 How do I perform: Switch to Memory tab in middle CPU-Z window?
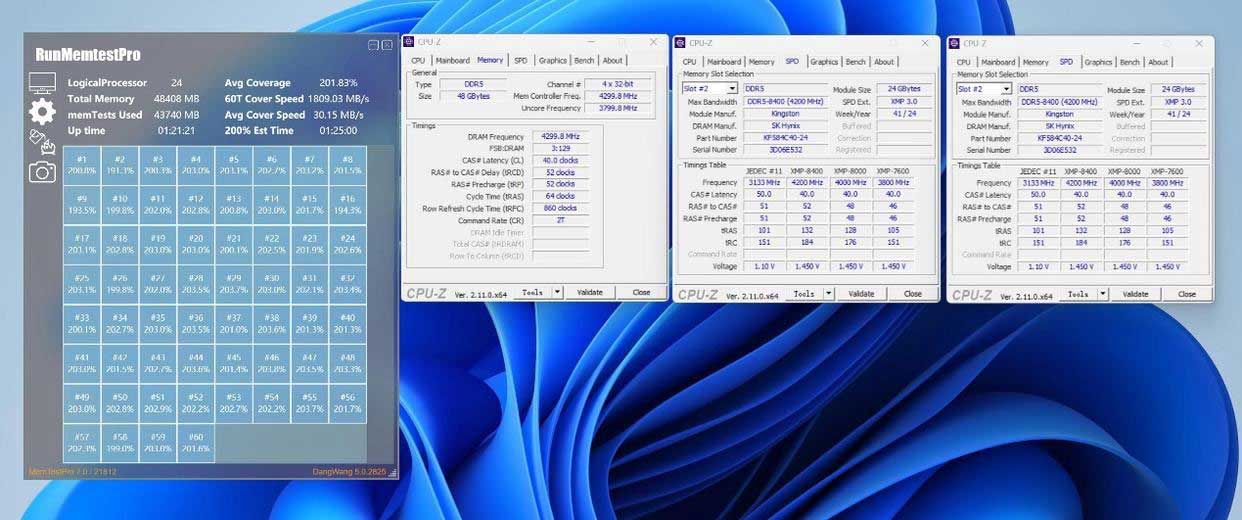761,61
